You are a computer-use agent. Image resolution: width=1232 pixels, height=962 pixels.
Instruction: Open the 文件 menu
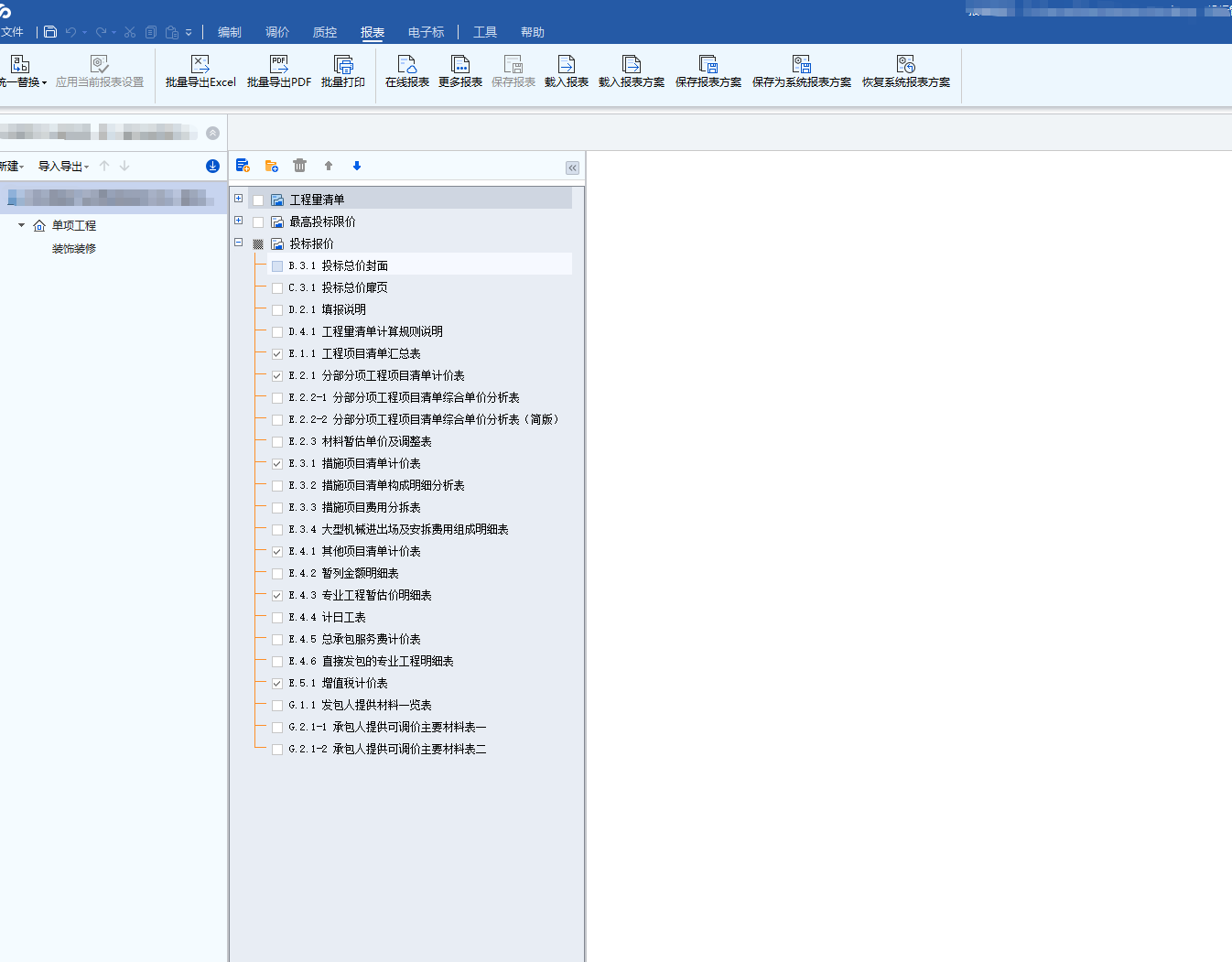click(12, 32)
